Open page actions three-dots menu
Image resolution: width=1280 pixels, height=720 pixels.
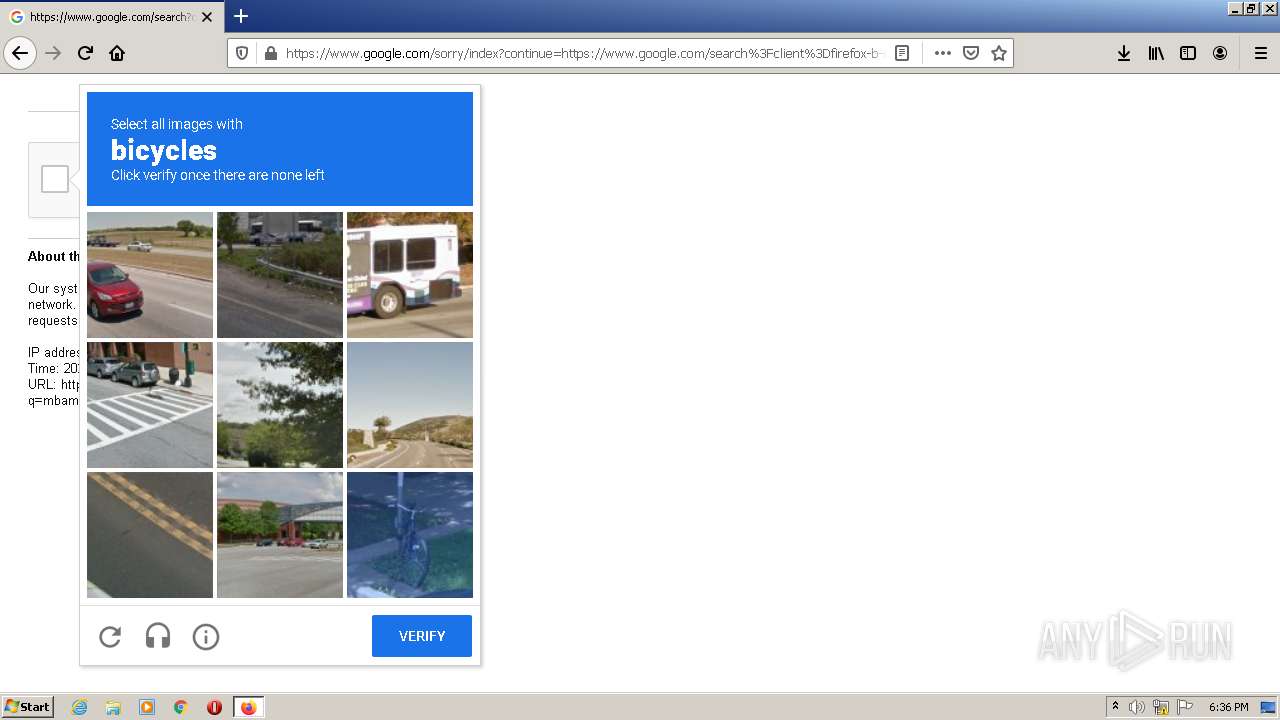[x=942, y=53]
